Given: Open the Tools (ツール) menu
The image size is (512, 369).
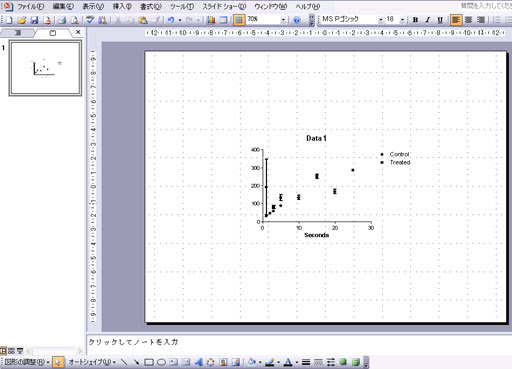Looking at the screenshot, I should [182, 6].
